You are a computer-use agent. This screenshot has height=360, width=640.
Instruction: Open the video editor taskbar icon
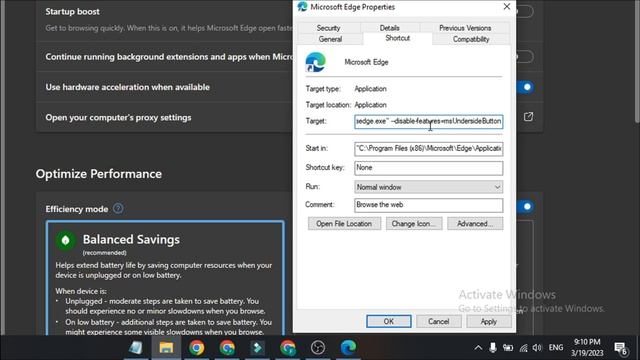click(x=257, y=348)
